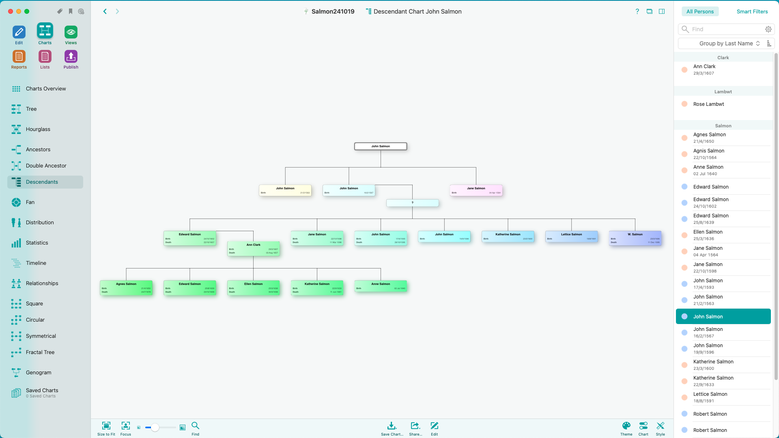Click Ann Clark box in chart
The width and height of the screenshot is (779, 438).
coord(253,248)
